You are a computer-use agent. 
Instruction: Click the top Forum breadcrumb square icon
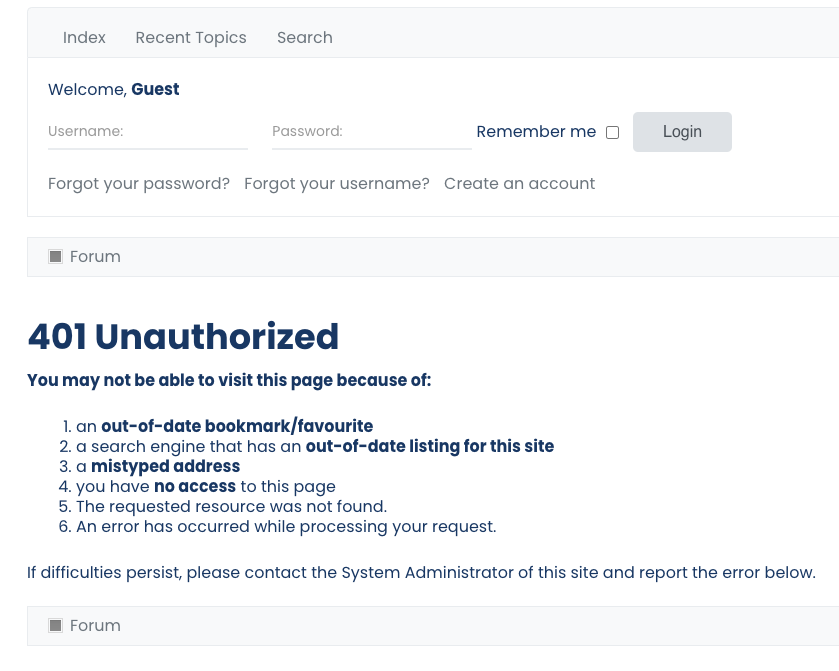click(x=56, y=256)
